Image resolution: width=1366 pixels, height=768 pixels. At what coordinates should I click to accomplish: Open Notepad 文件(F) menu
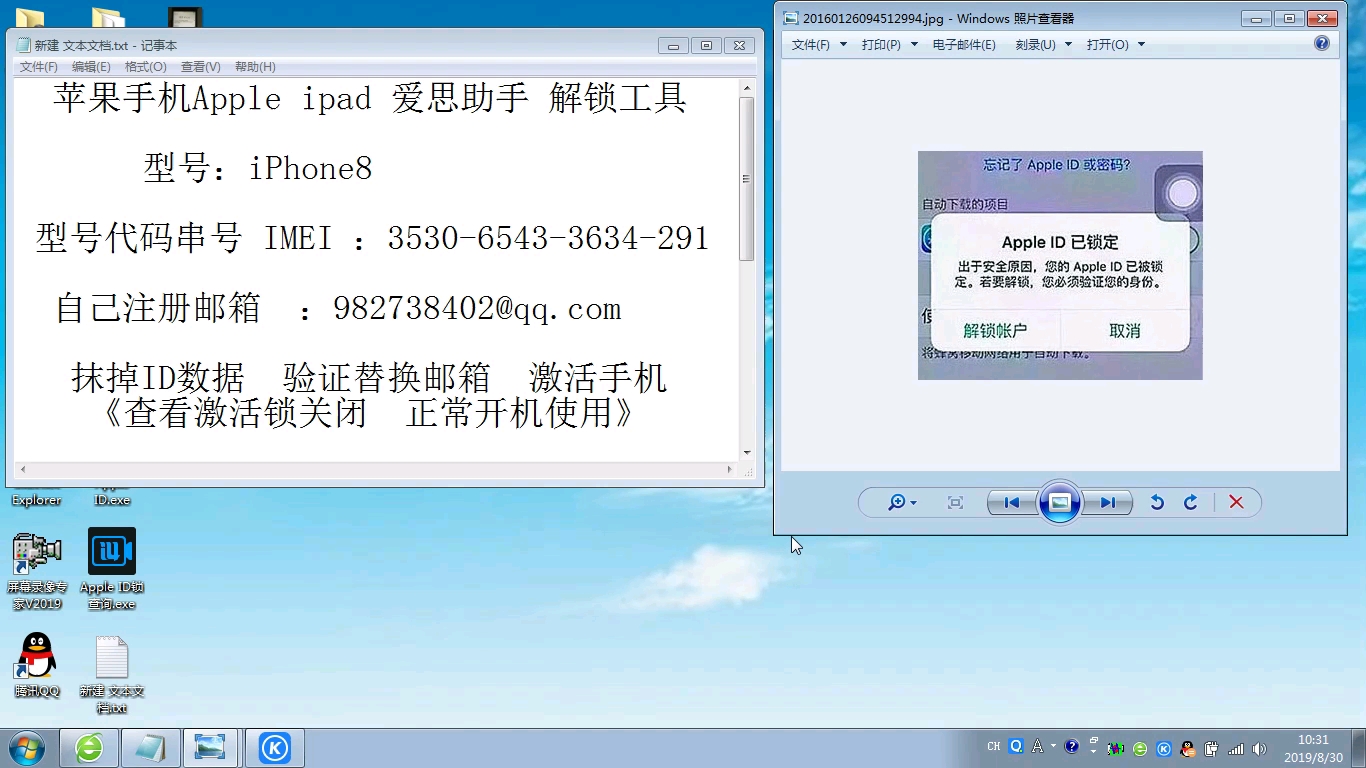coord(39,67)
